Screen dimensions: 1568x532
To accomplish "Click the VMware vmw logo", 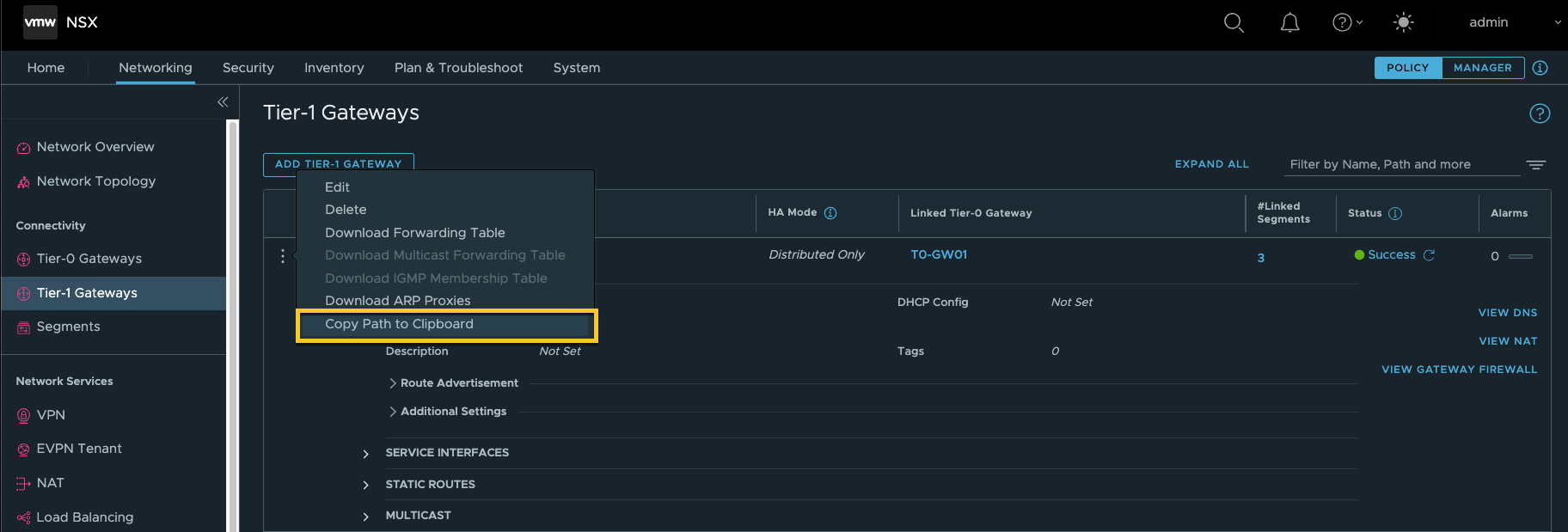I will [40, 22].
